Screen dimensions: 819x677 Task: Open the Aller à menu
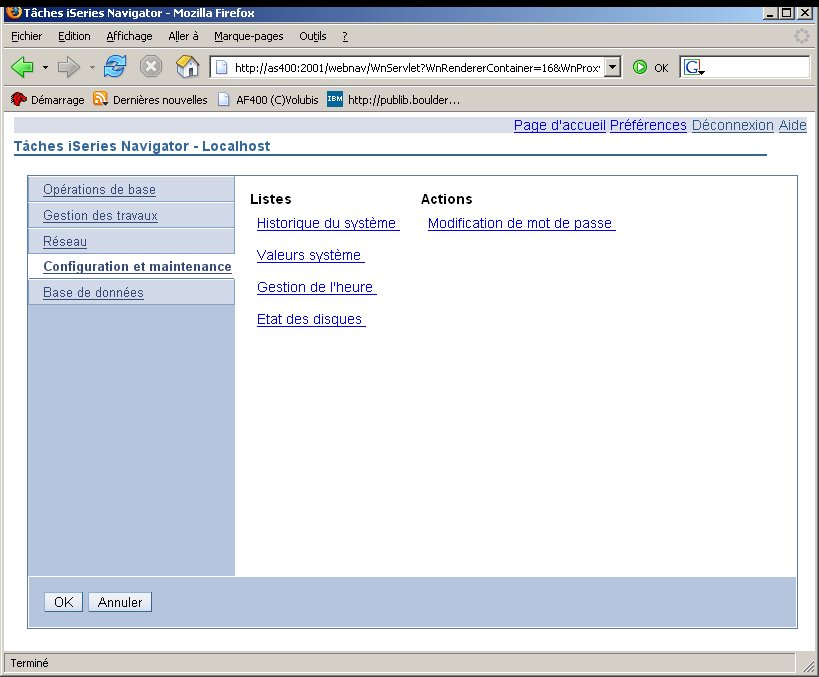pyautogui.click(x=183, y=36)
